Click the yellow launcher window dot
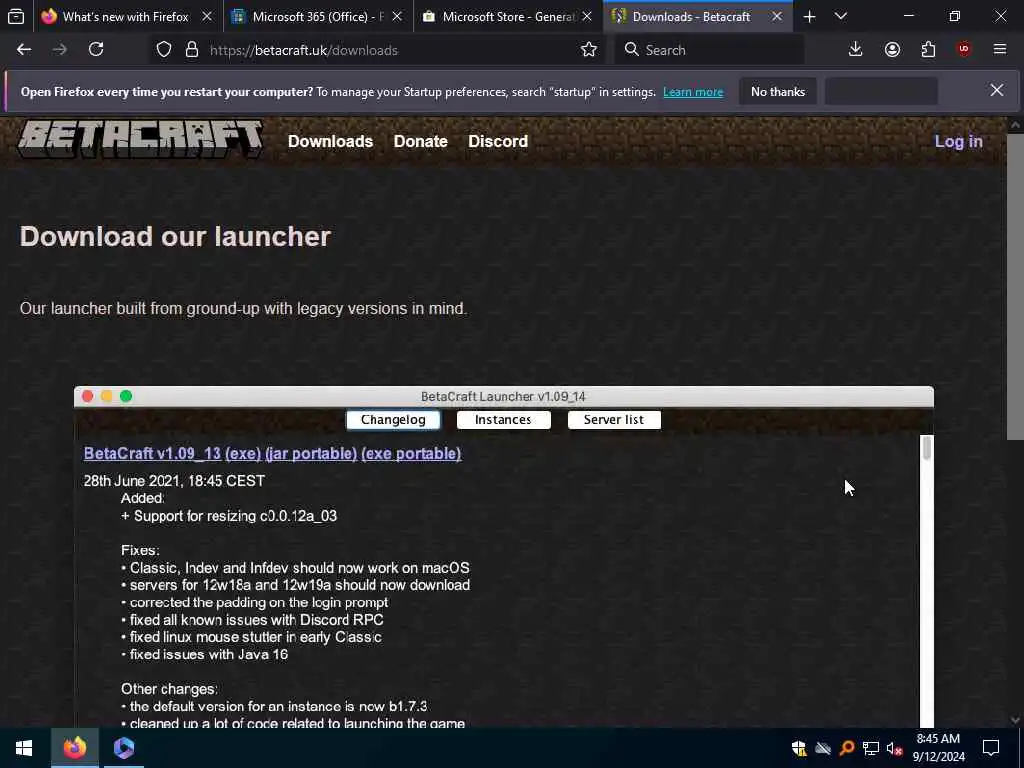Viewport: 1024px width, 768px height. click(106, 396)
